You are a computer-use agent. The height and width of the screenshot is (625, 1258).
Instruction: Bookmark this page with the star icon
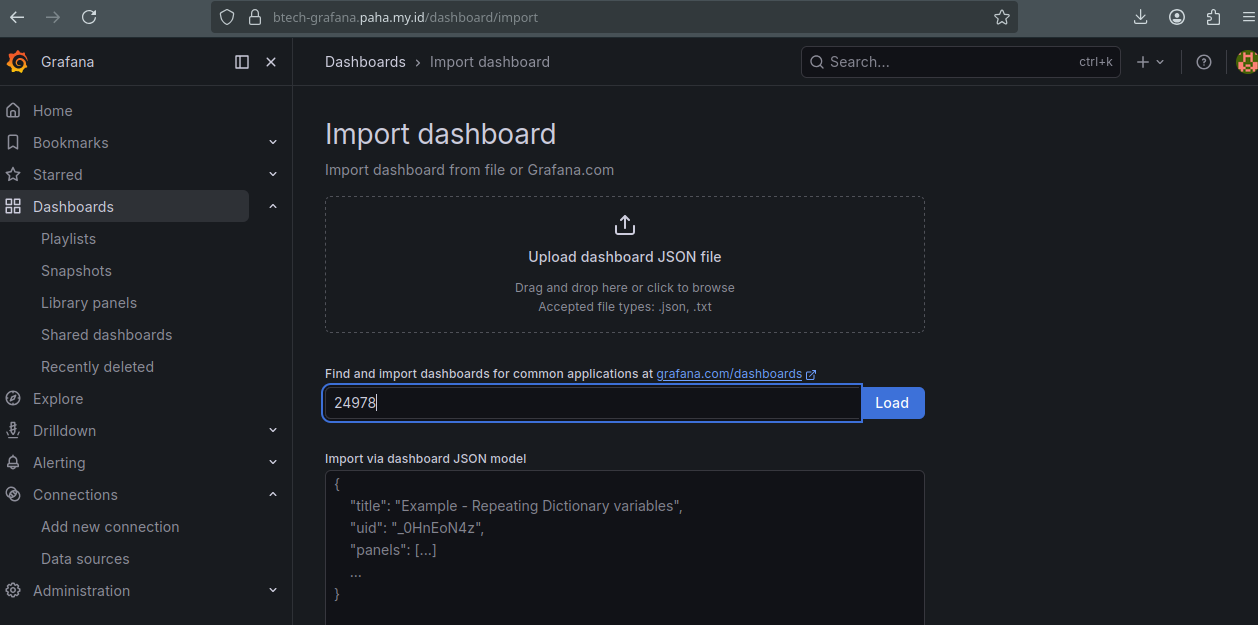point(1002,17)
